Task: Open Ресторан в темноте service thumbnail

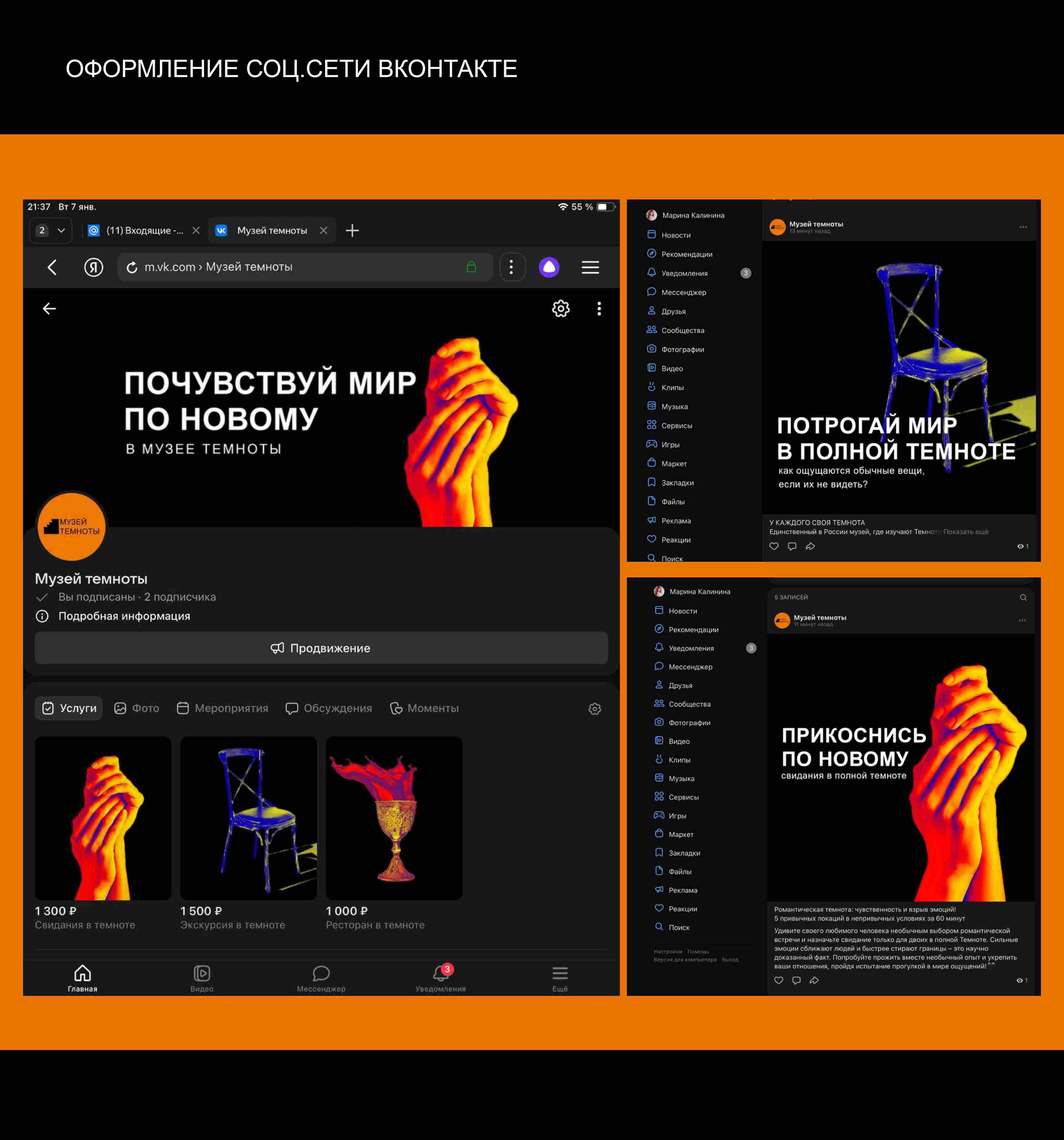Action: coord(394,818)
